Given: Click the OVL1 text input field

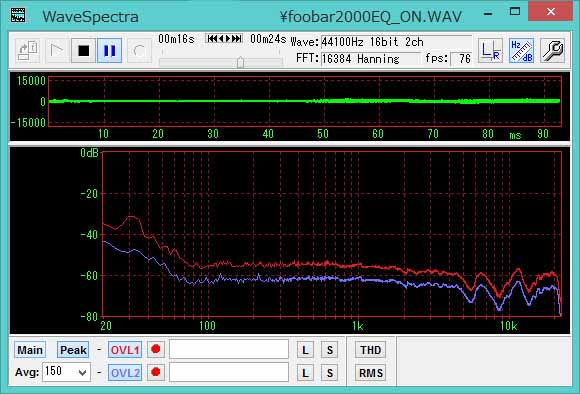Looking at the screenshot, I should click(x=229, y=349).
